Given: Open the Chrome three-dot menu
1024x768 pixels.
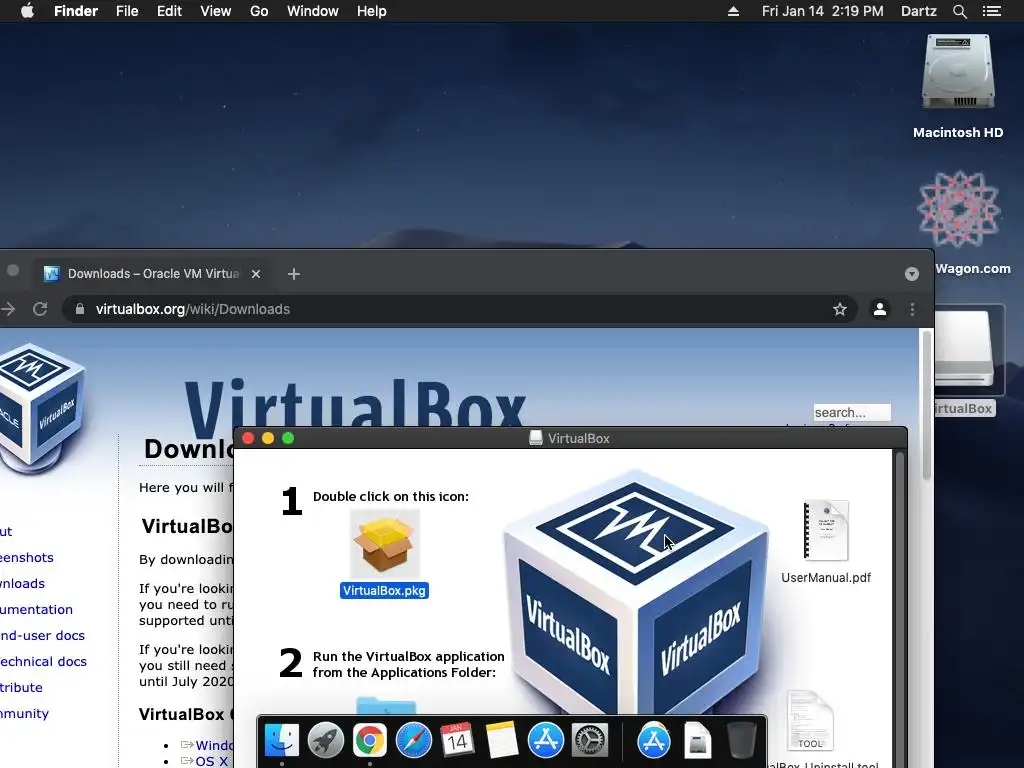Looking at the screenshot, I should click(x=912, y=310).
